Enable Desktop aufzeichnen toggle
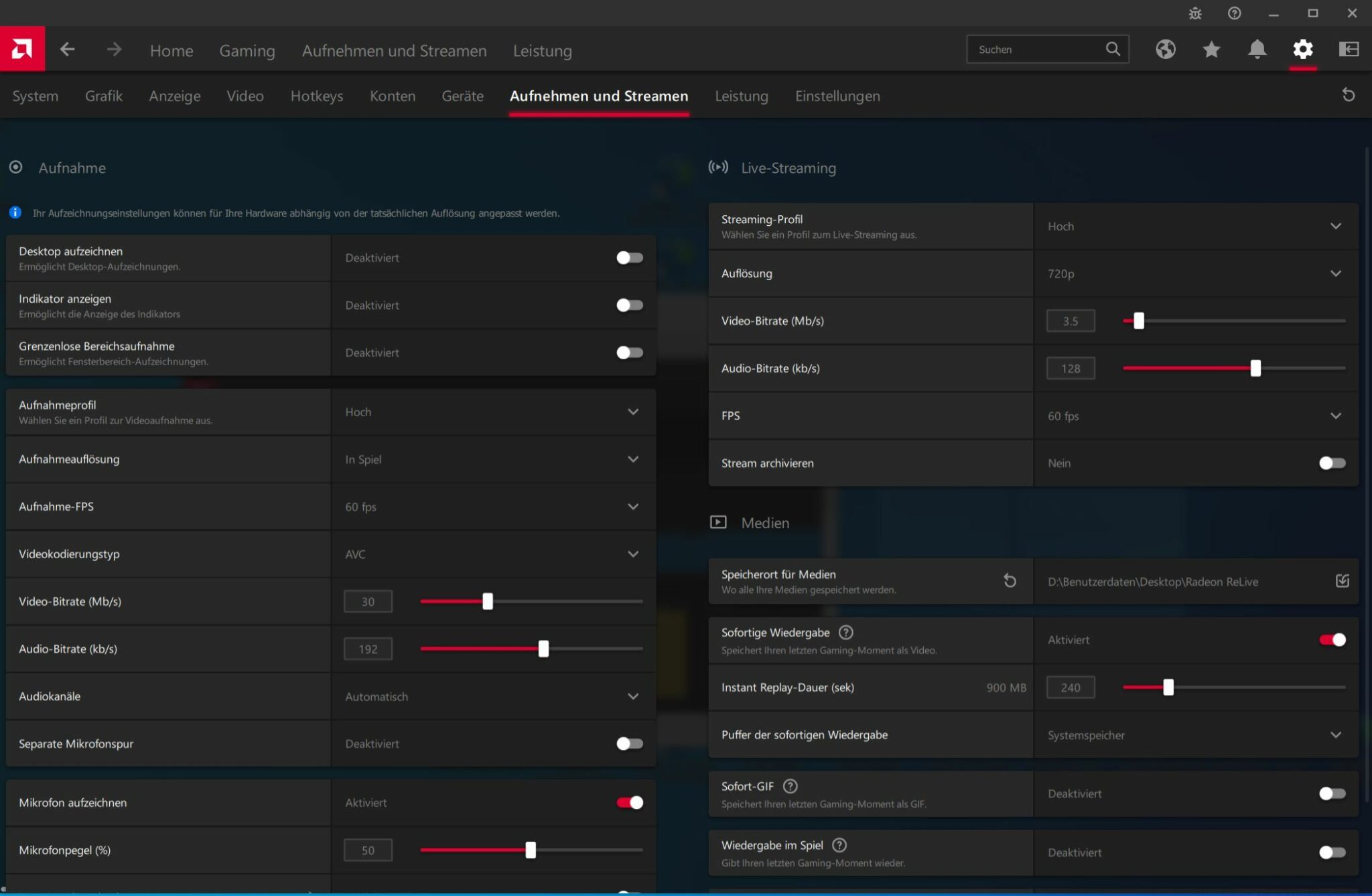Image resolution: width=1372 pixels, height=896 pixels. click(x=630, y=257)
